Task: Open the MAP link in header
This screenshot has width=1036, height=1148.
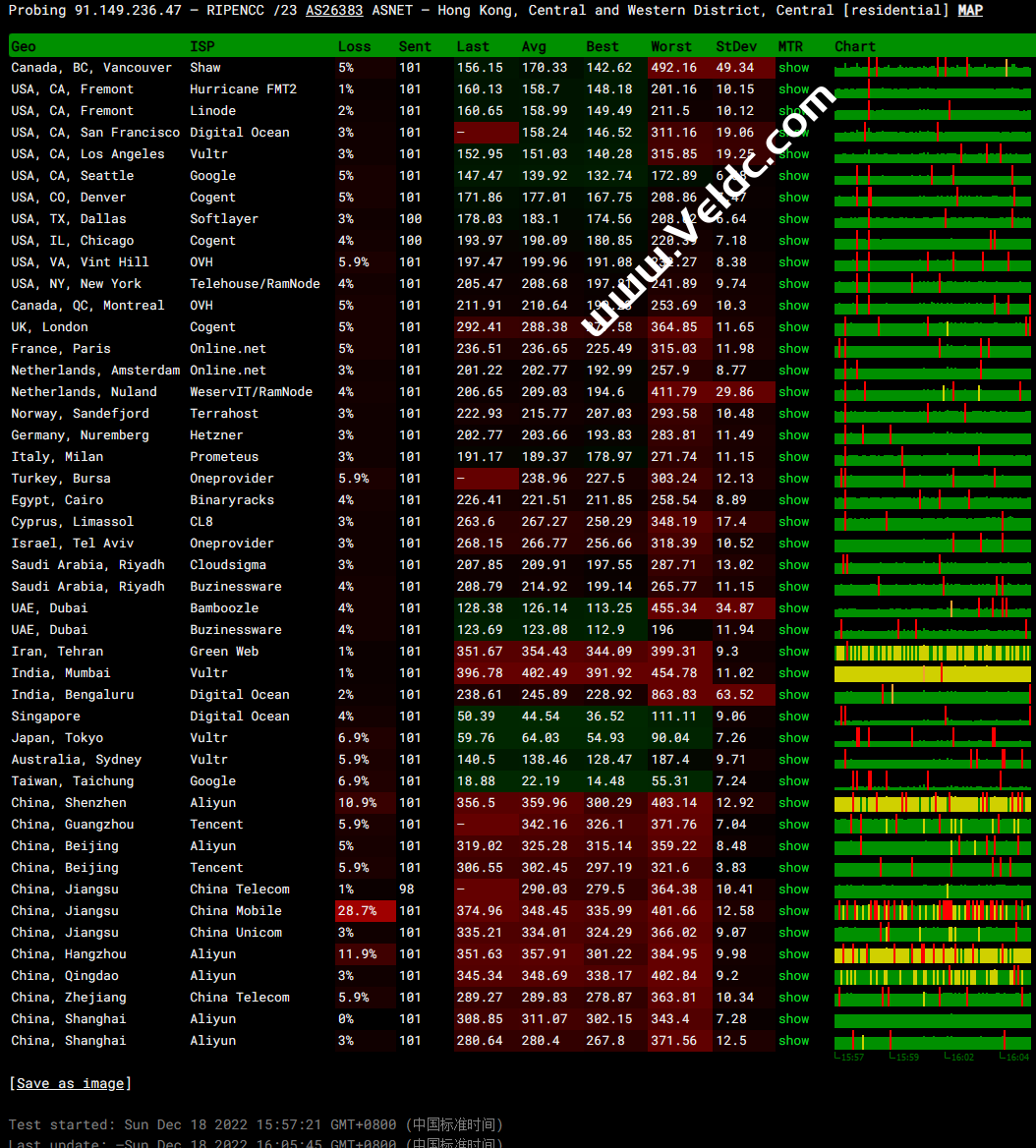Action: click(x=970, y=10)
